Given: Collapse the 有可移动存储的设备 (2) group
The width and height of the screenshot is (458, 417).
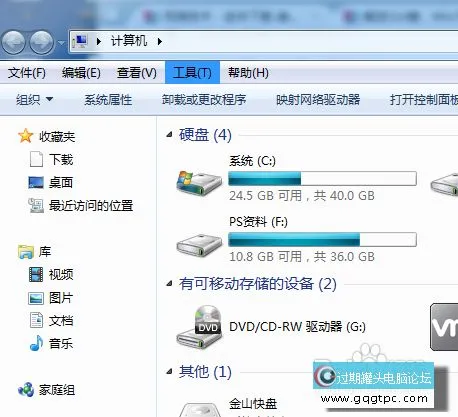Looking at the screenshot, I should 169,284.
